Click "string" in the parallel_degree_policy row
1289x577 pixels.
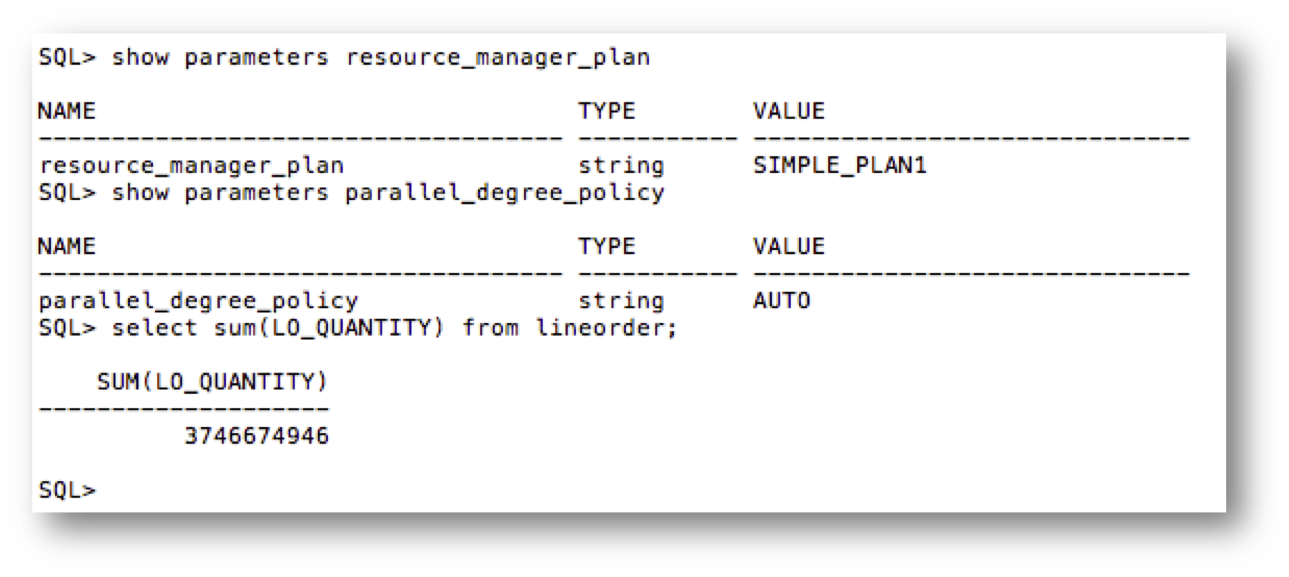coord(620,301)
